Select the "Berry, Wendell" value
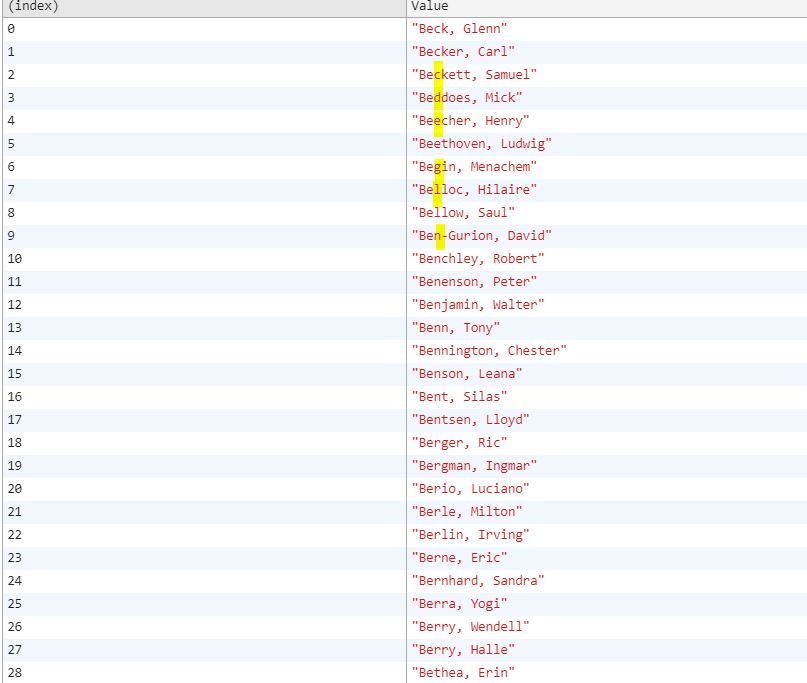The height and width of the screenshot is (683, 807). click(x=470, y=627)
